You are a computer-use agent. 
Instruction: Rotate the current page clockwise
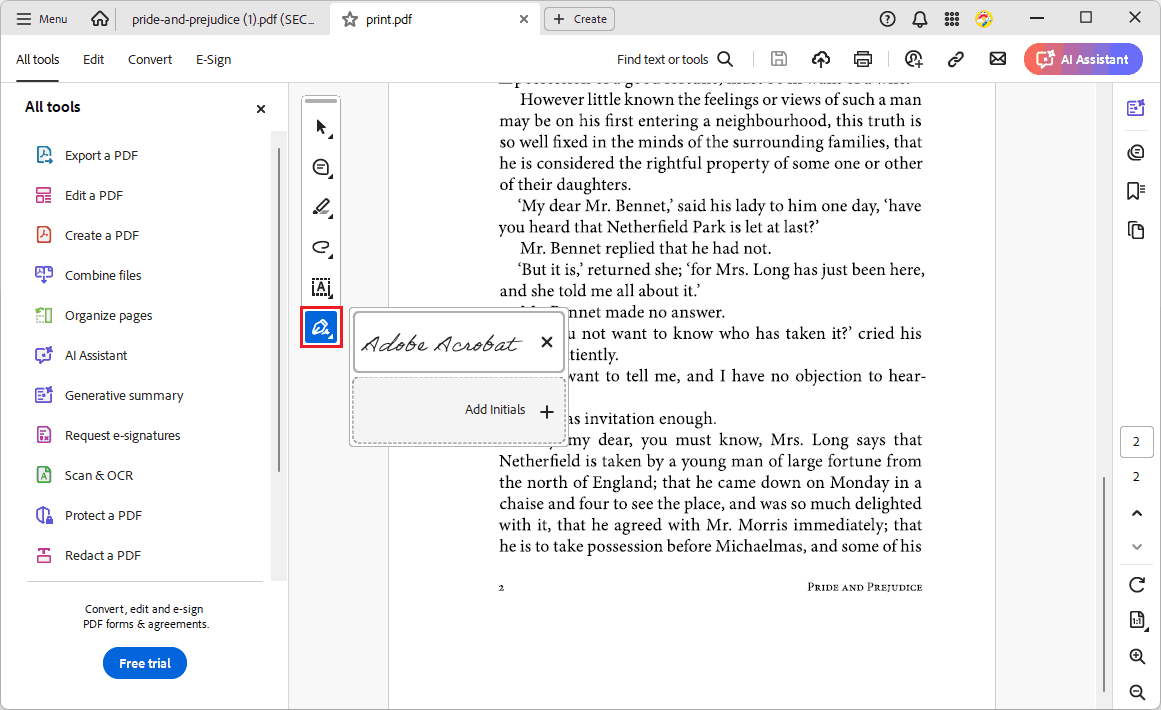coord(1137,585)
